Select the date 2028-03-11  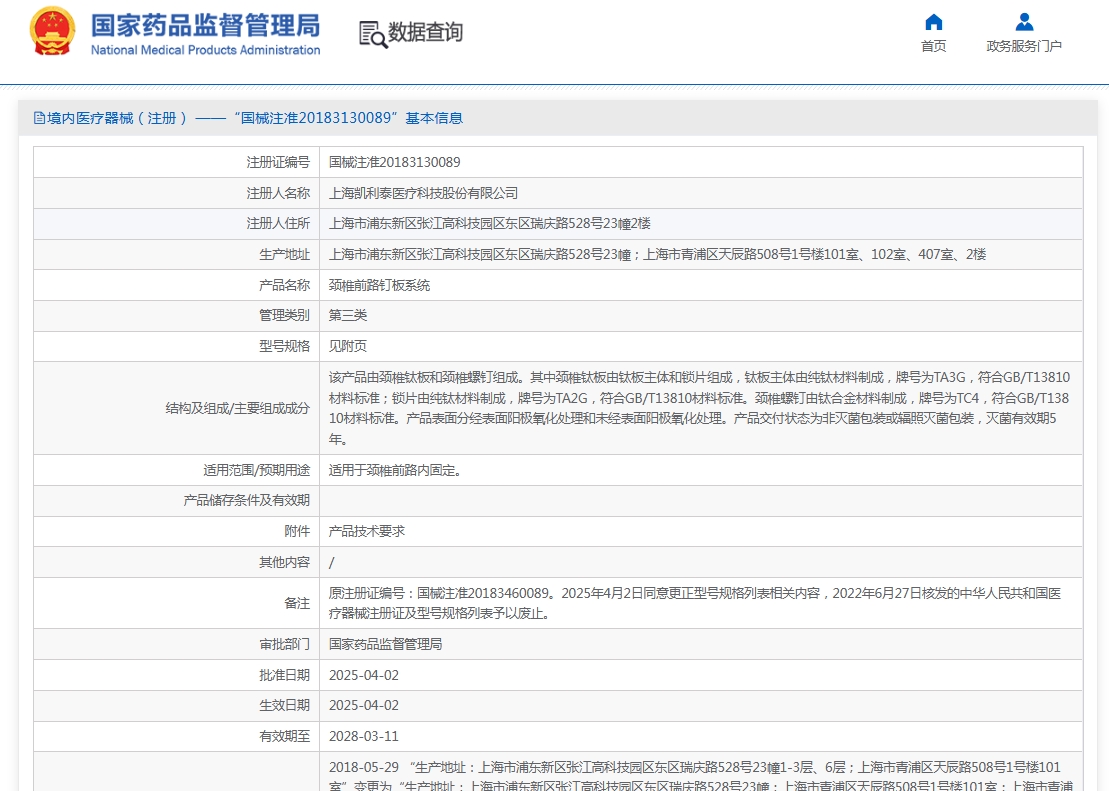click(364, 737)
